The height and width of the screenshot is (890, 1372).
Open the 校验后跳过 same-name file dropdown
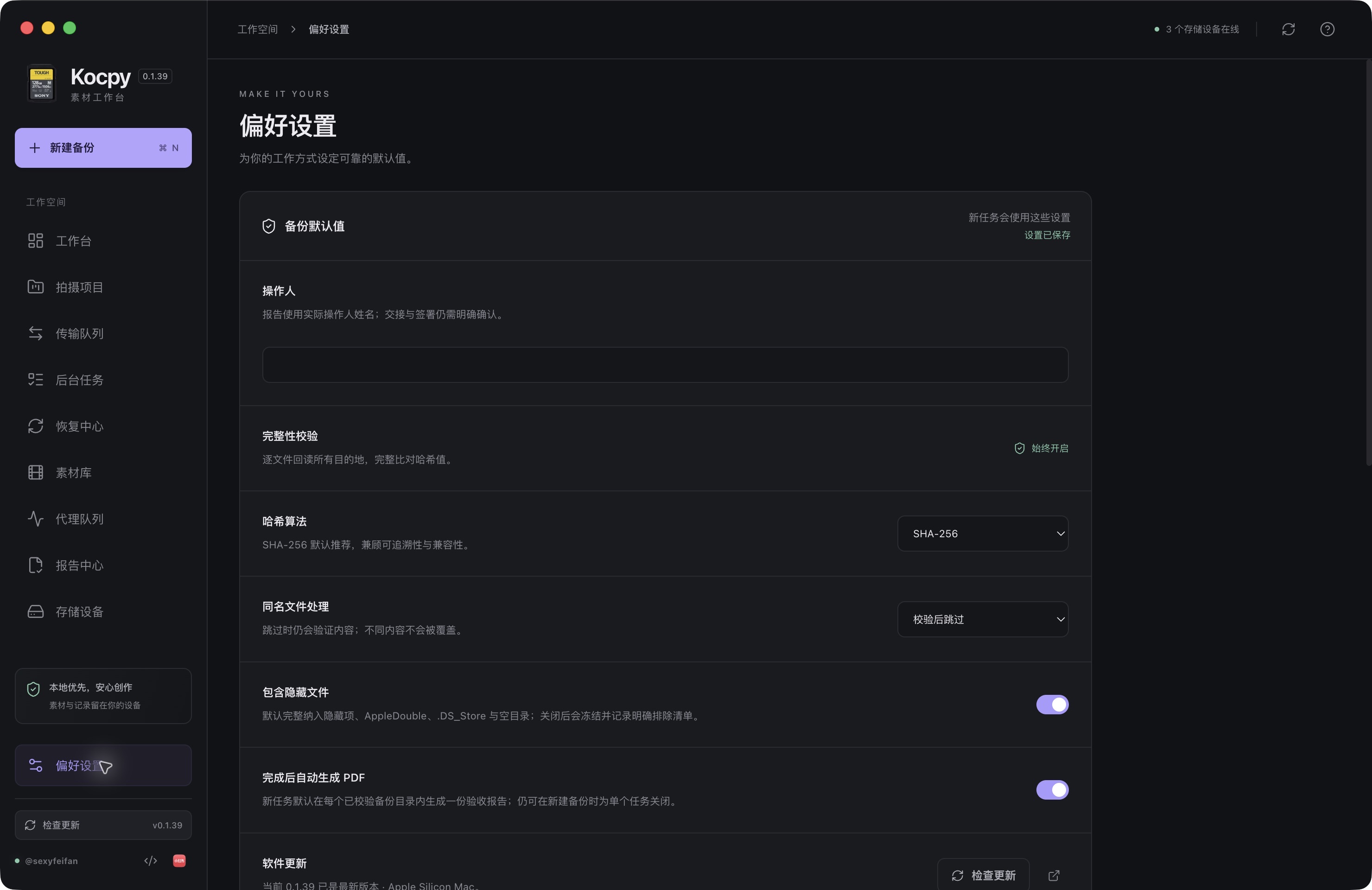[983, 619]
